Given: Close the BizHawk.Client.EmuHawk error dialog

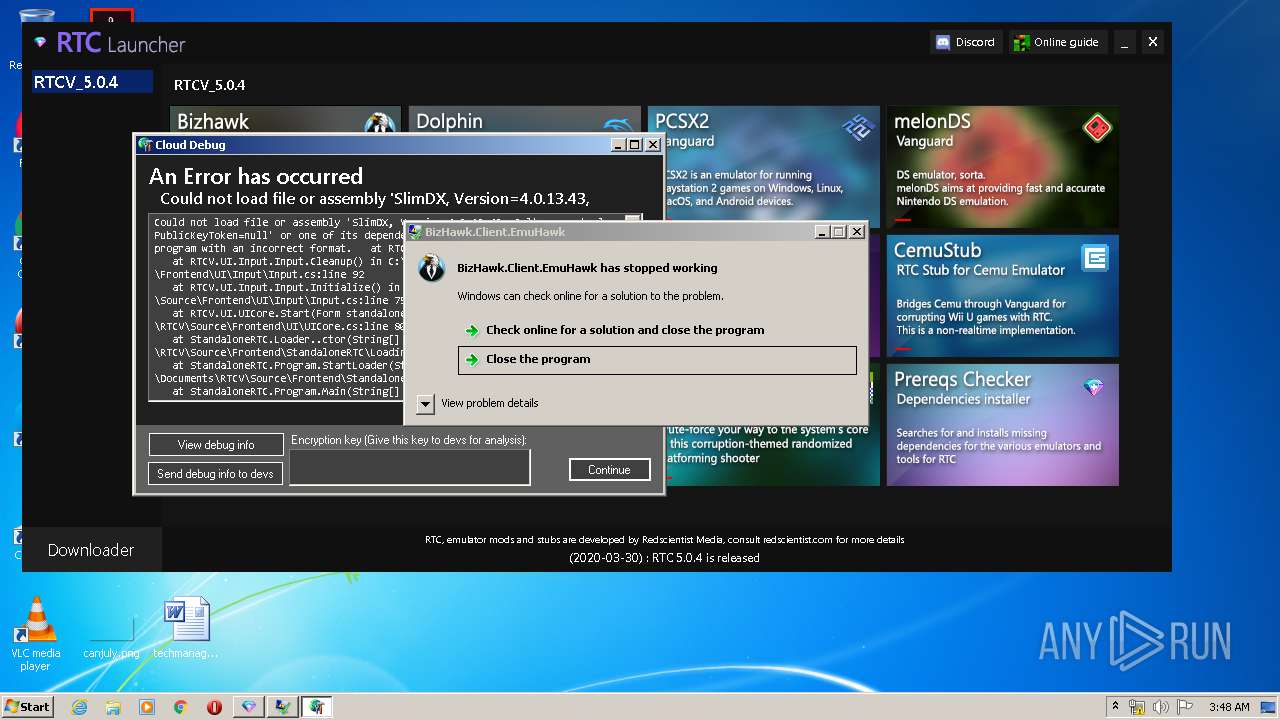Looking at the screenshot, I should [856, 232].
